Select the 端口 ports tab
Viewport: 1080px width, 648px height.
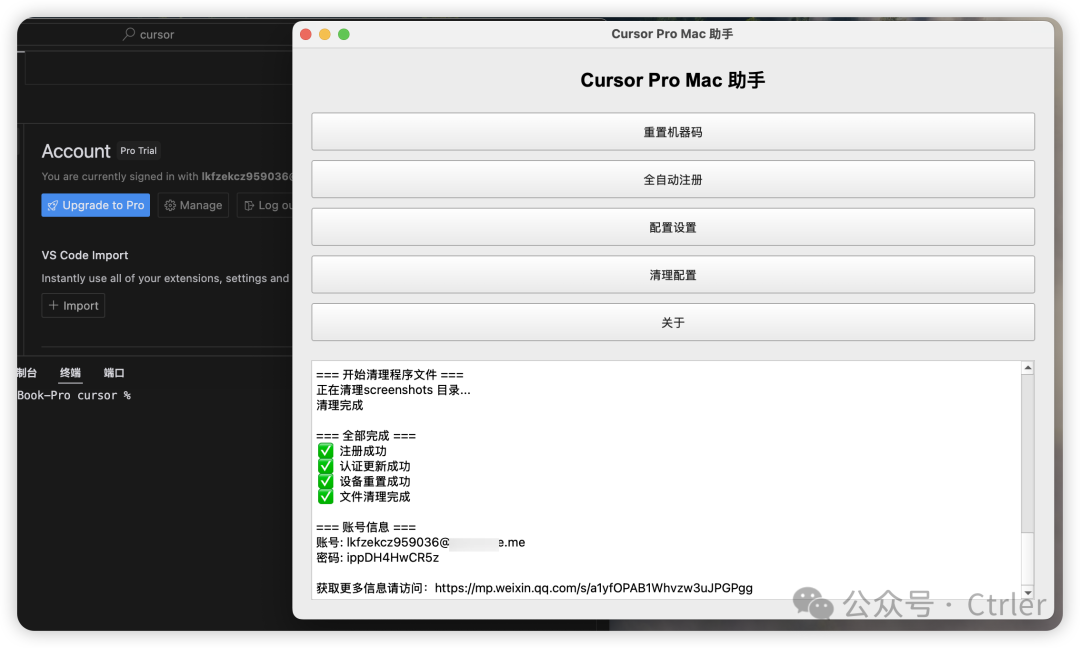tap(114, 373)
